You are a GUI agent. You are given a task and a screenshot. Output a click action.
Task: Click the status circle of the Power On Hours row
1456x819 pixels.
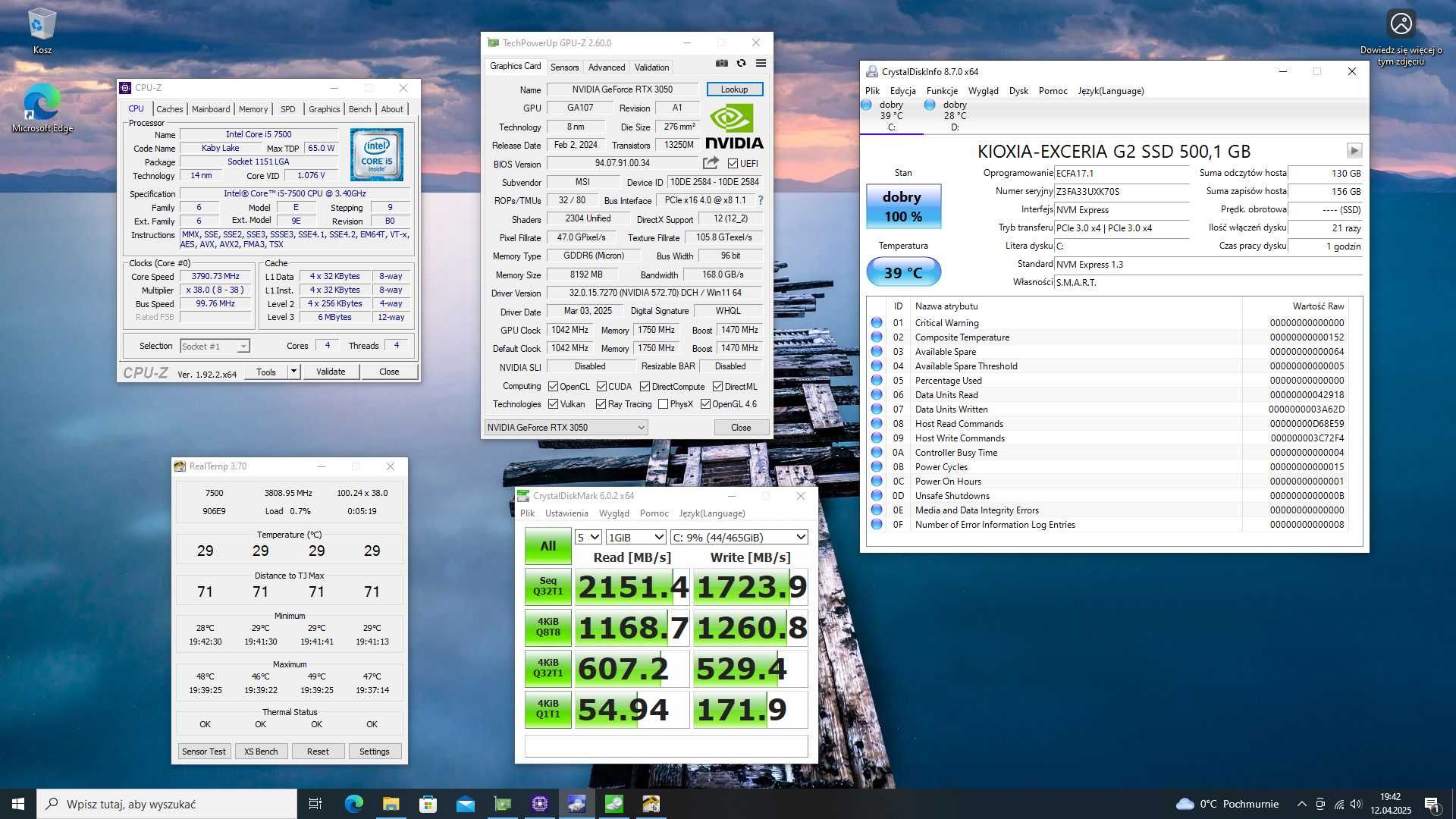(x=877, y=481)
